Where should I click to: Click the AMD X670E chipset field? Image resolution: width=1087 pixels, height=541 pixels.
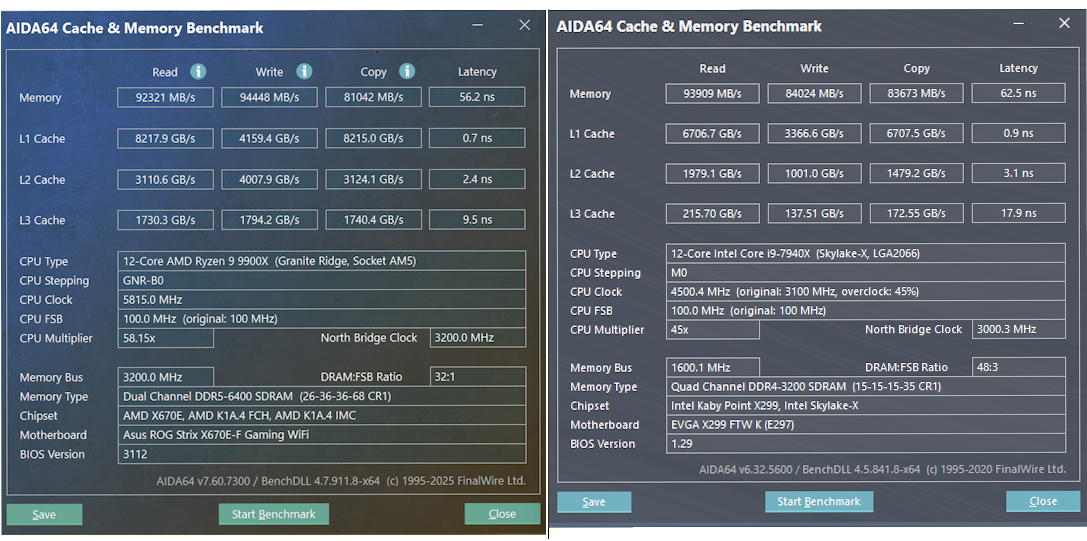(322, 415)
